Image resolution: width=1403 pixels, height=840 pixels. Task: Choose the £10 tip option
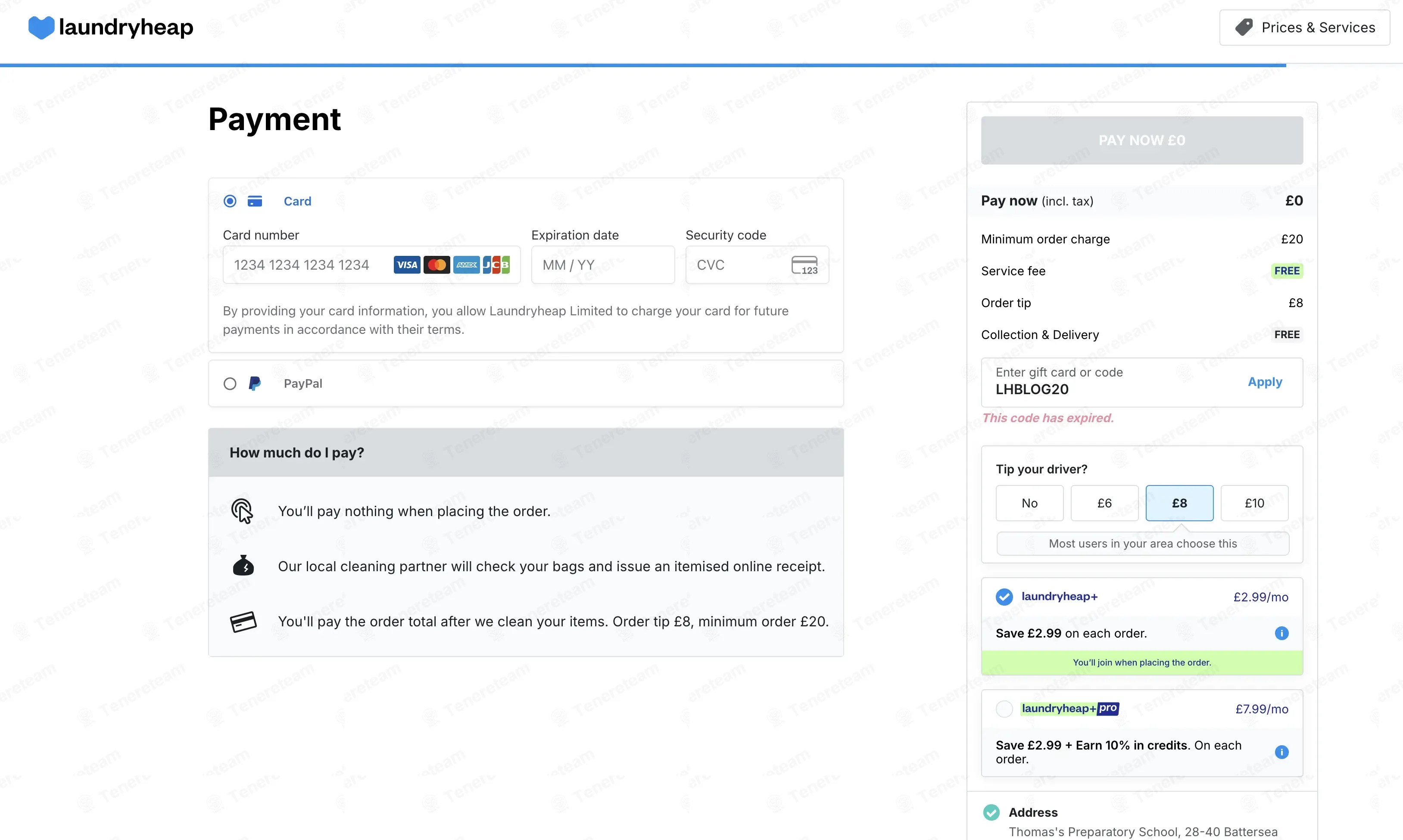tap(1254, 503)
